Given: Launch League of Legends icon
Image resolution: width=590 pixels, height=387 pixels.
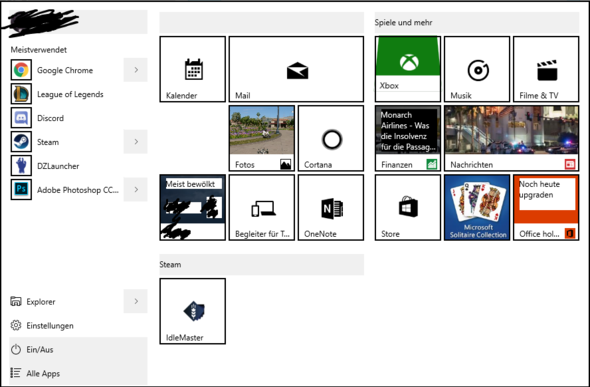Looking at the screenshot, I should [x=21, y=94].
